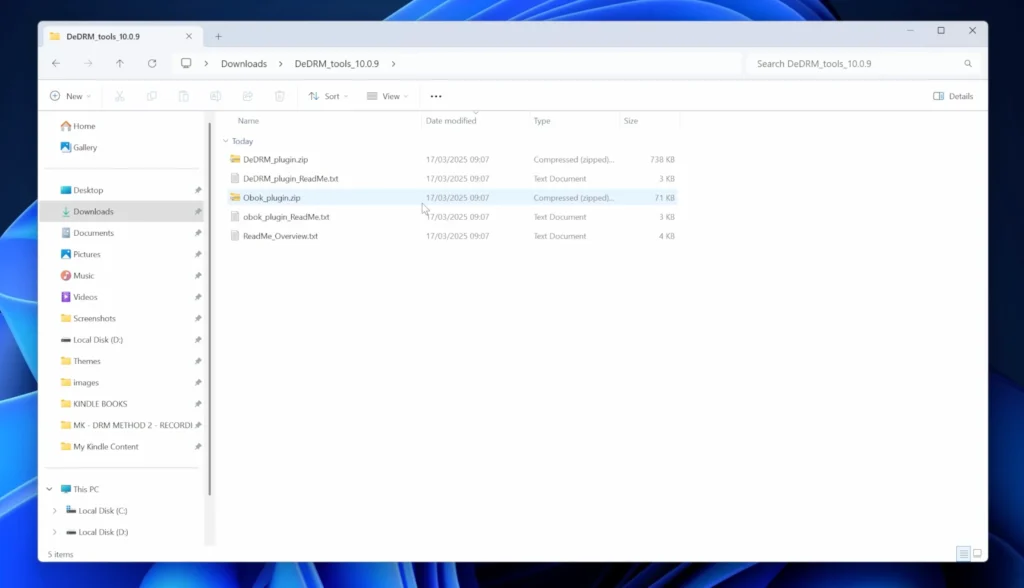Add a new File Explorer tab
Screen dimensions: 1024x588
click(218, 37)
